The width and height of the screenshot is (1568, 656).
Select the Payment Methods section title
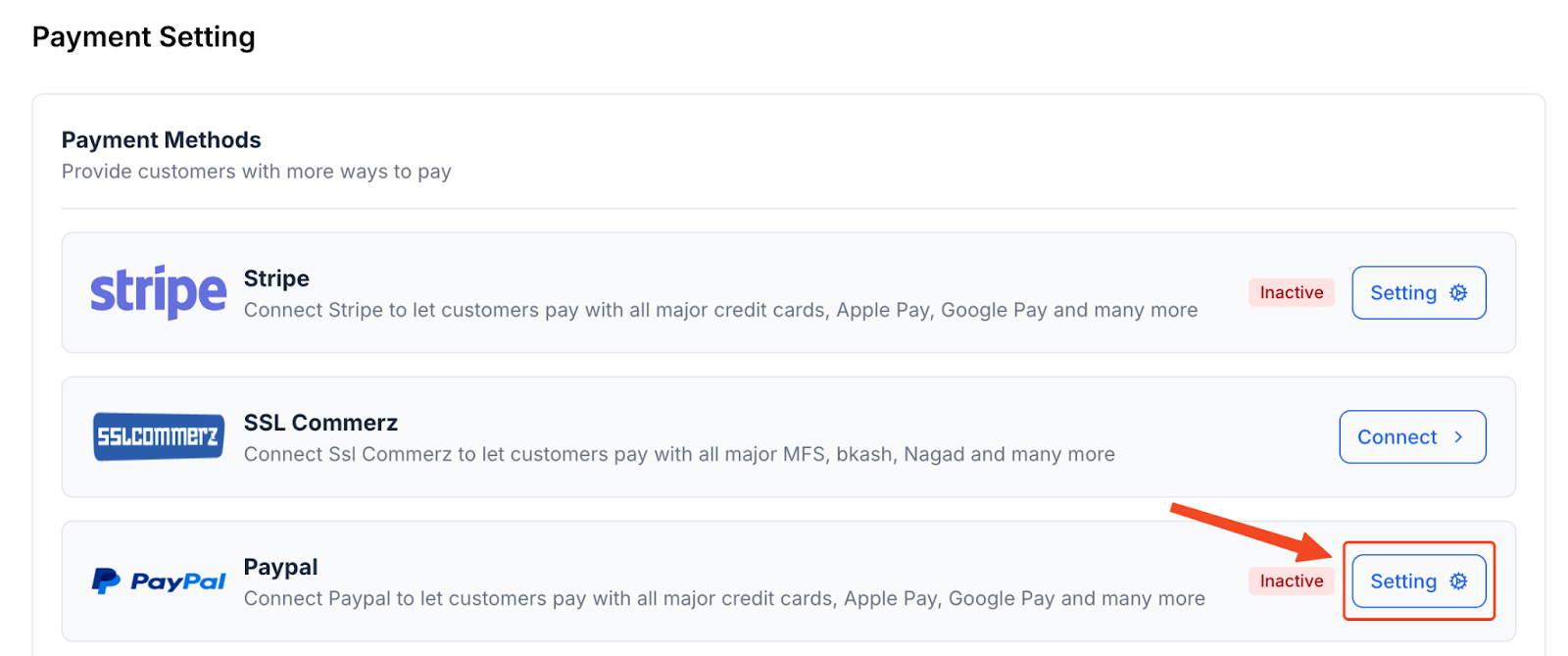point(161,139)
